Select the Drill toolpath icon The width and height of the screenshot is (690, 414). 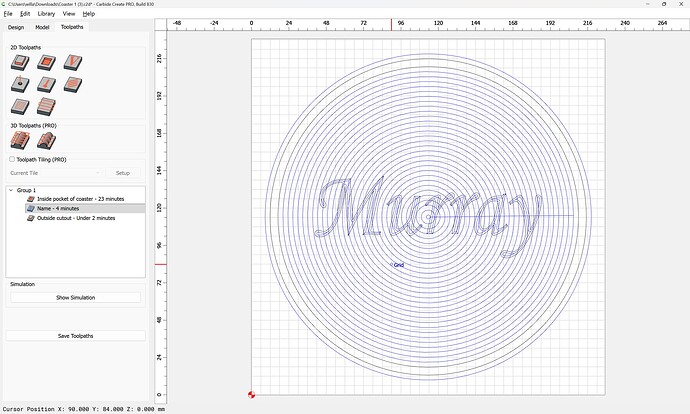pyautogui.click(x=20, y=85)
